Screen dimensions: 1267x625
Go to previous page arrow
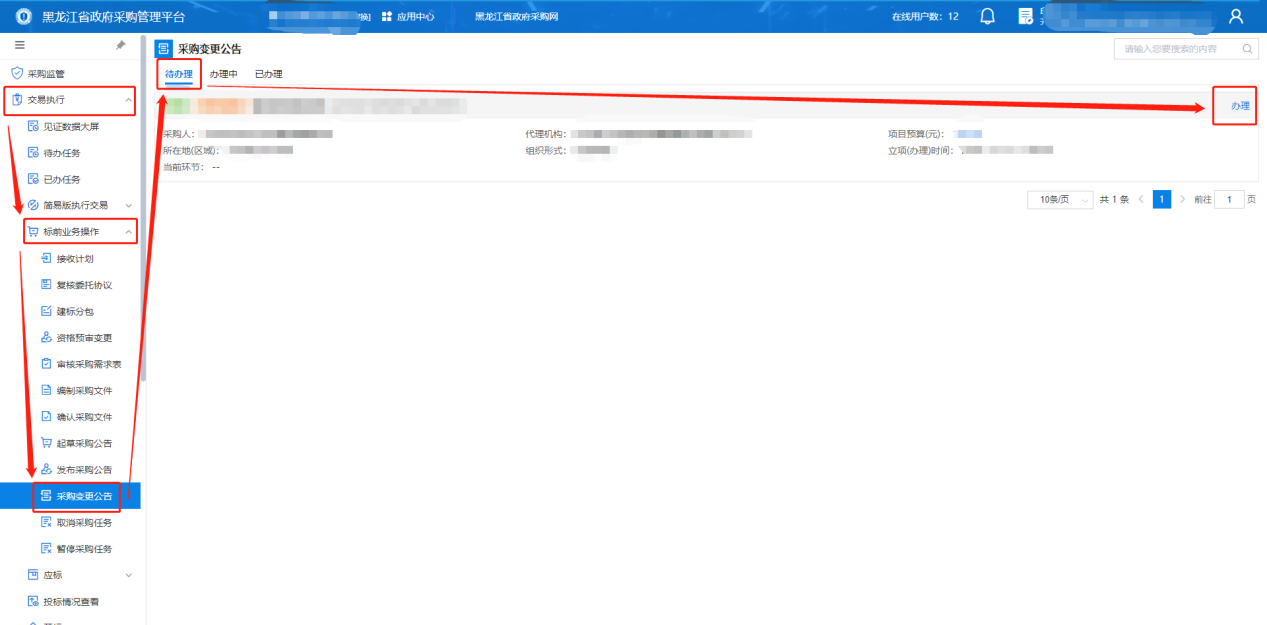tap(1141, 199)
